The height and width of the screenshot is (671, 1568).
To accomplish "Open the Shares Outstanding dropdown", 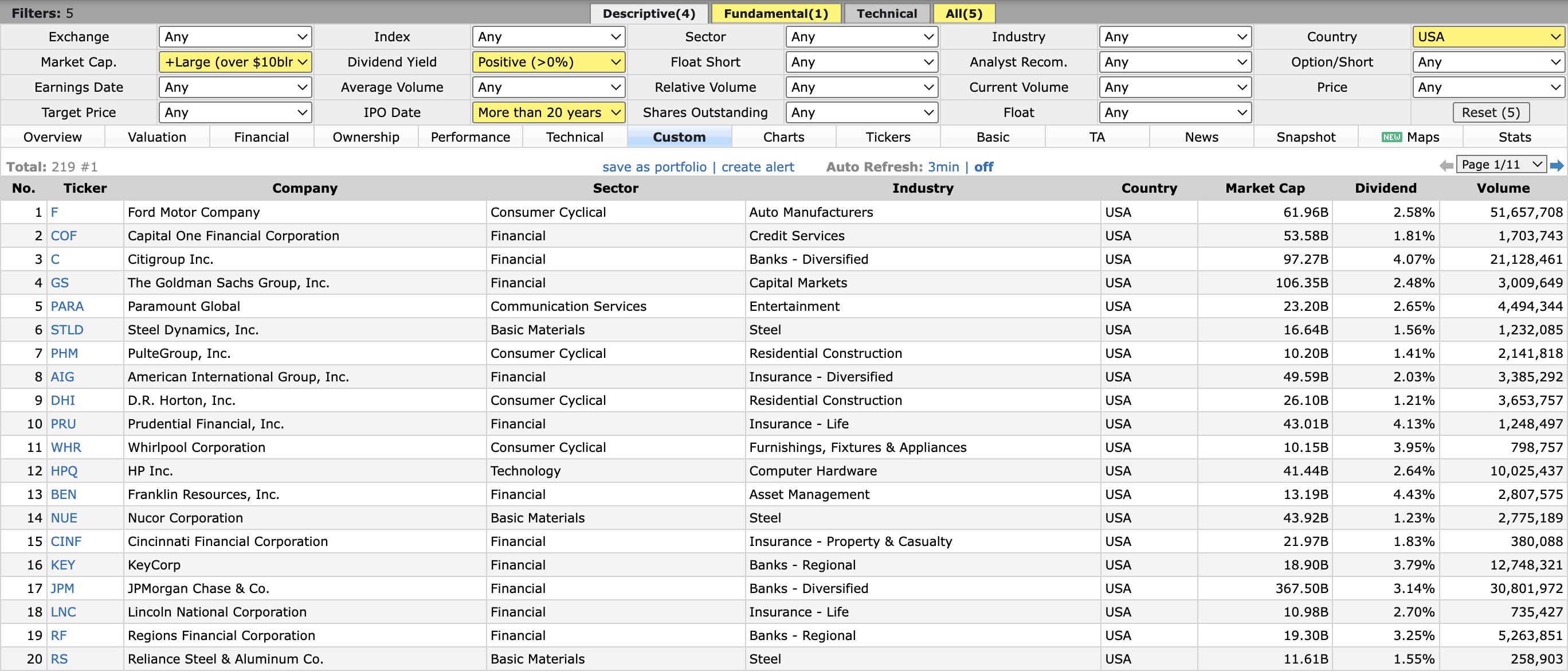I will [x=862, y=112].
